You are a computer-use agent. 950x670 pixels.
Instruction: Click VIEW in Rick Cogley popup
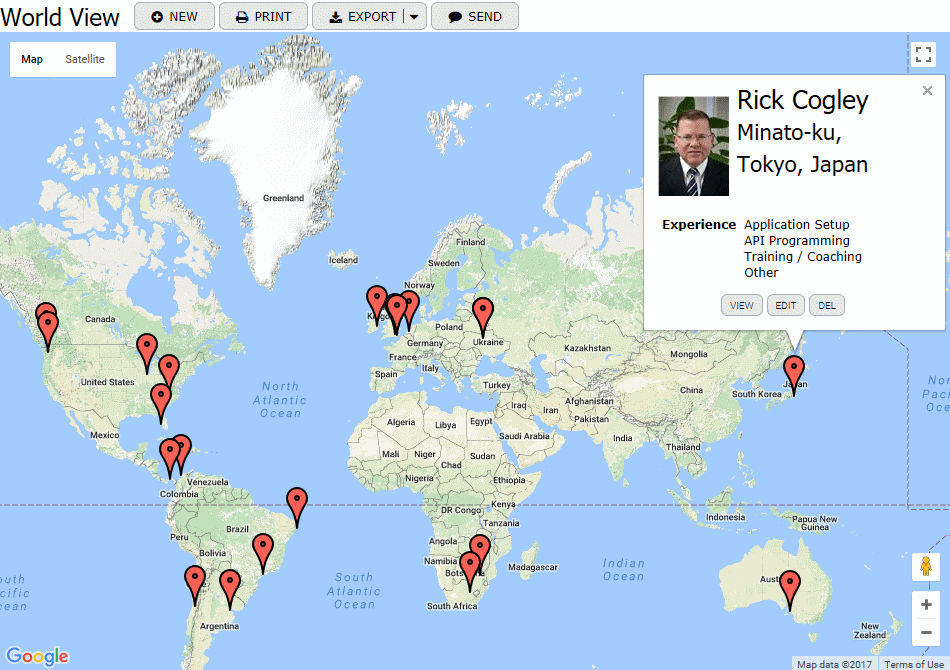[x=742, y=305]
